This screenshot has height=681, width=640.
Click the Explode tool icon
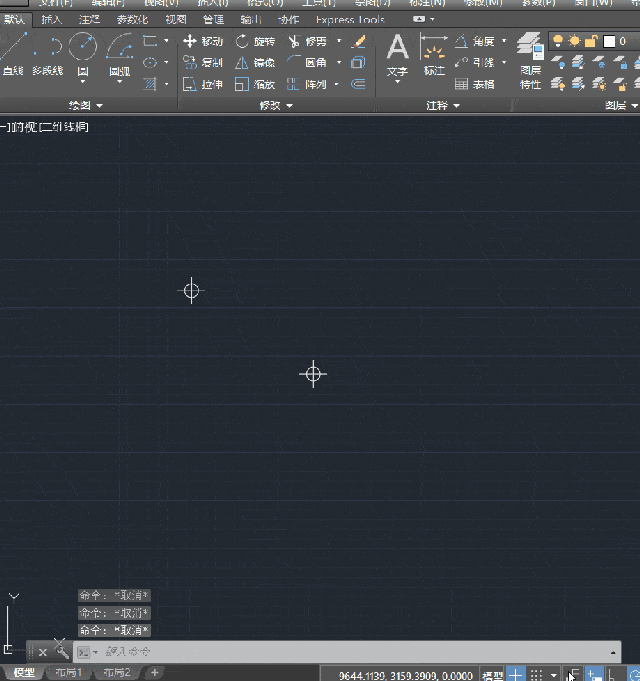pyautogui.click(x=358, y=63)
